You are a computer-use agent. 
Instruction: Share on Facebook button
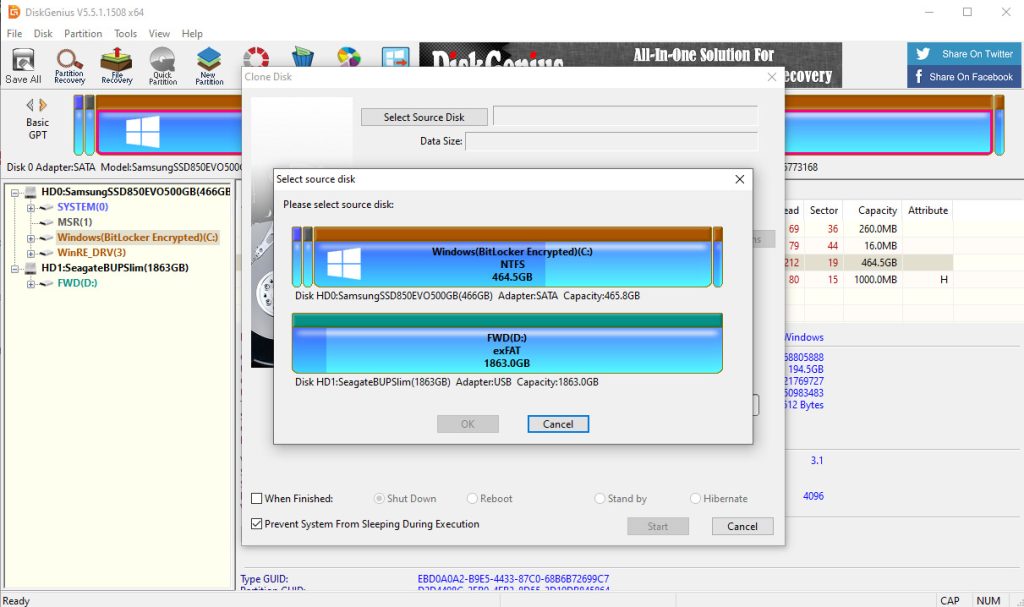coord(964,76)
